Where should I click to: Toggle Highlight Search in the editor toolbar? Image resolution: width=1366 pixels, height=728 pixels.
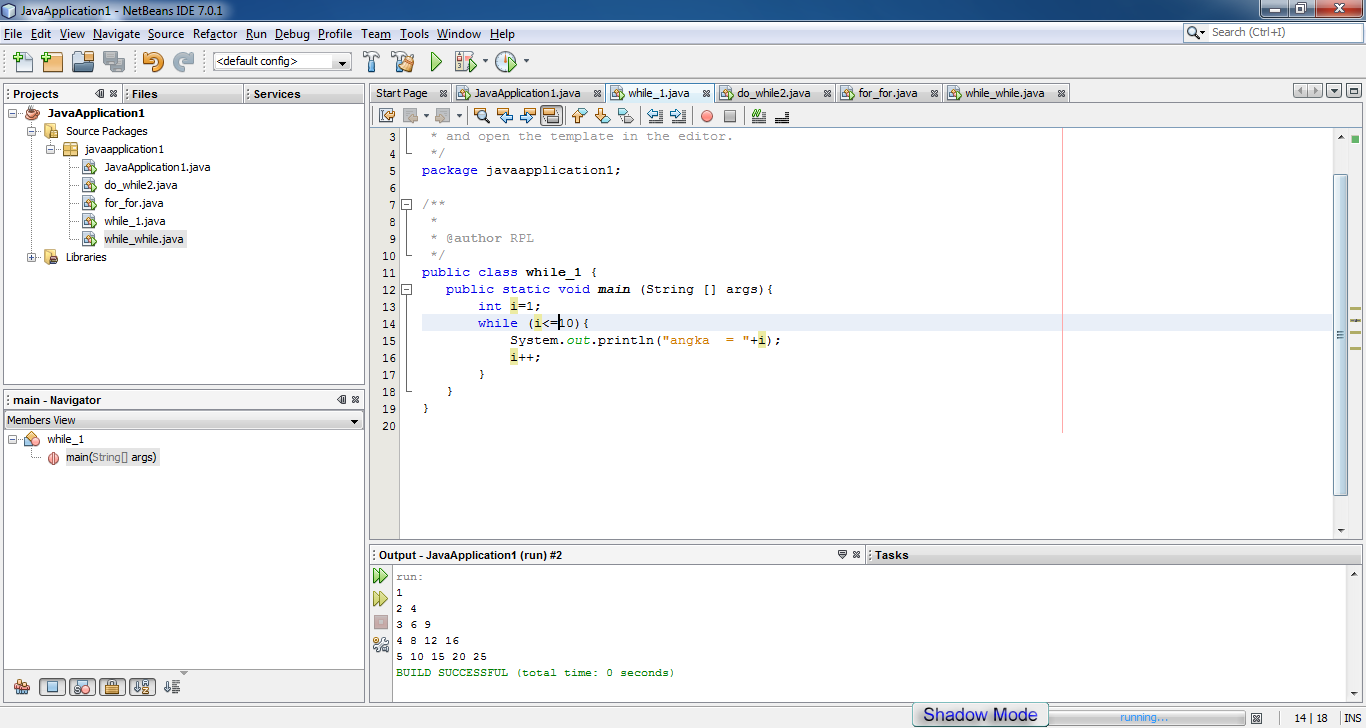pyautogui.click(x=551, y=115)
